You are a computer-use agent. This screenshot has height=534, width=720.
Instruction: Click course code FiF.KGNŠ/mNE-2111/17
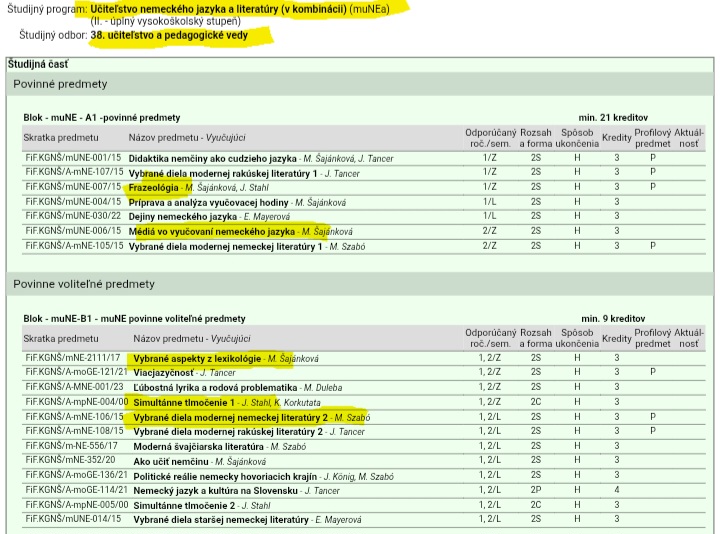click(x=72, y=358)
